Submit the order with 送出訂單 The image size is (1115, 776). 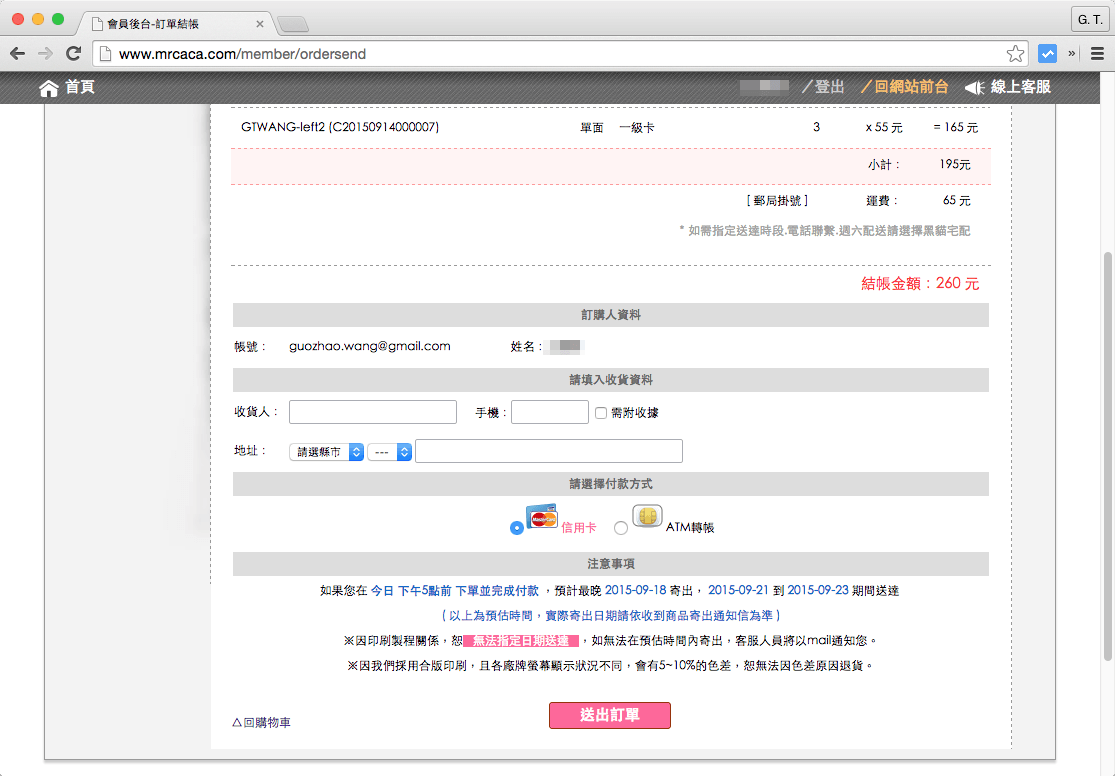[x=609, y=715]
